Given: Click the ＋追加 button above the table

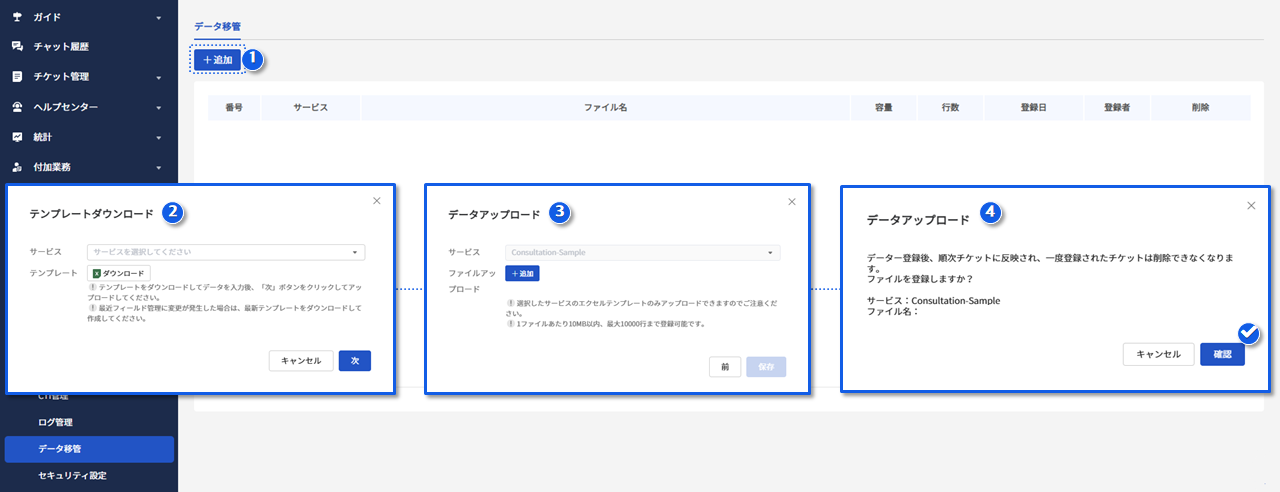Looking at the screenshot, I should click(x=217, y=60).
